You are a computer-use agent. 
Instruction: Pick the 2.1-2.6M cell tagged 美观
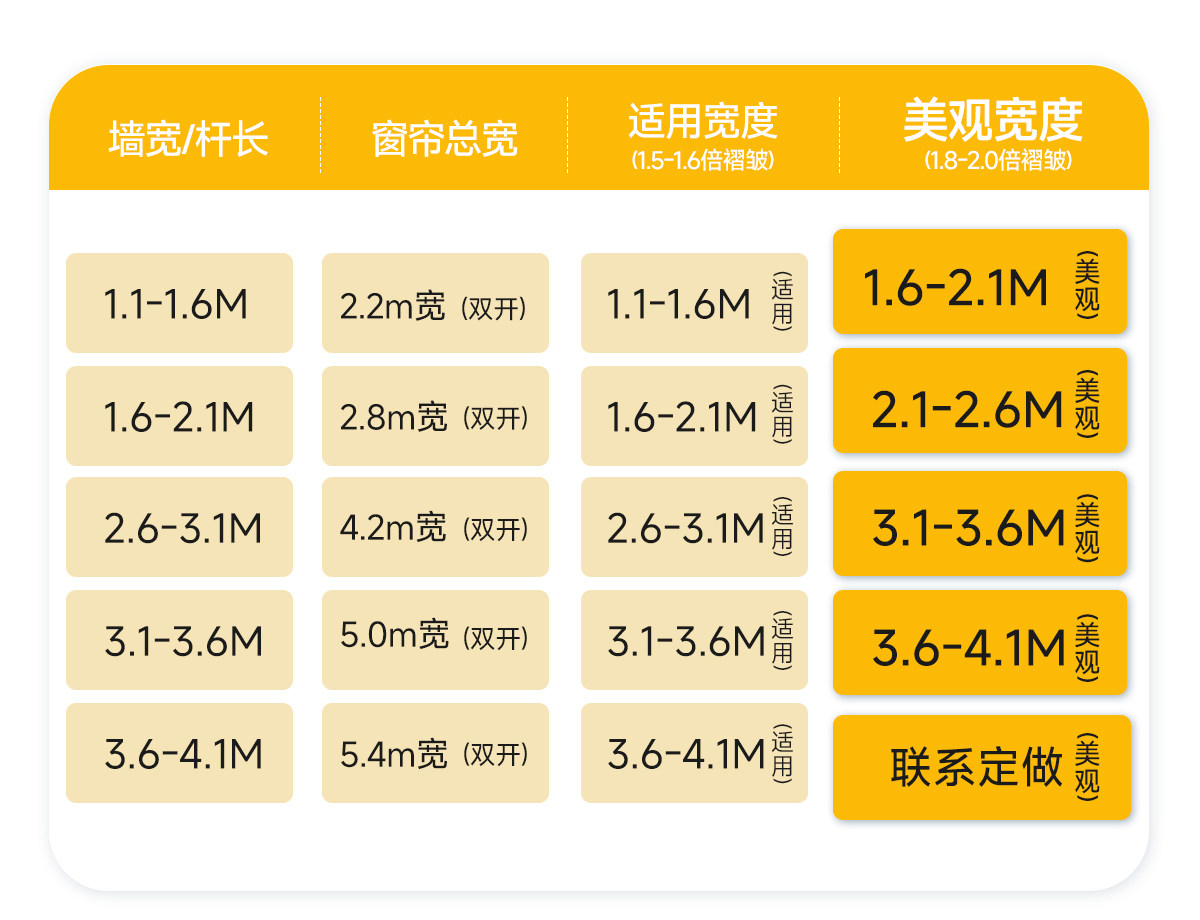[980, 401]
